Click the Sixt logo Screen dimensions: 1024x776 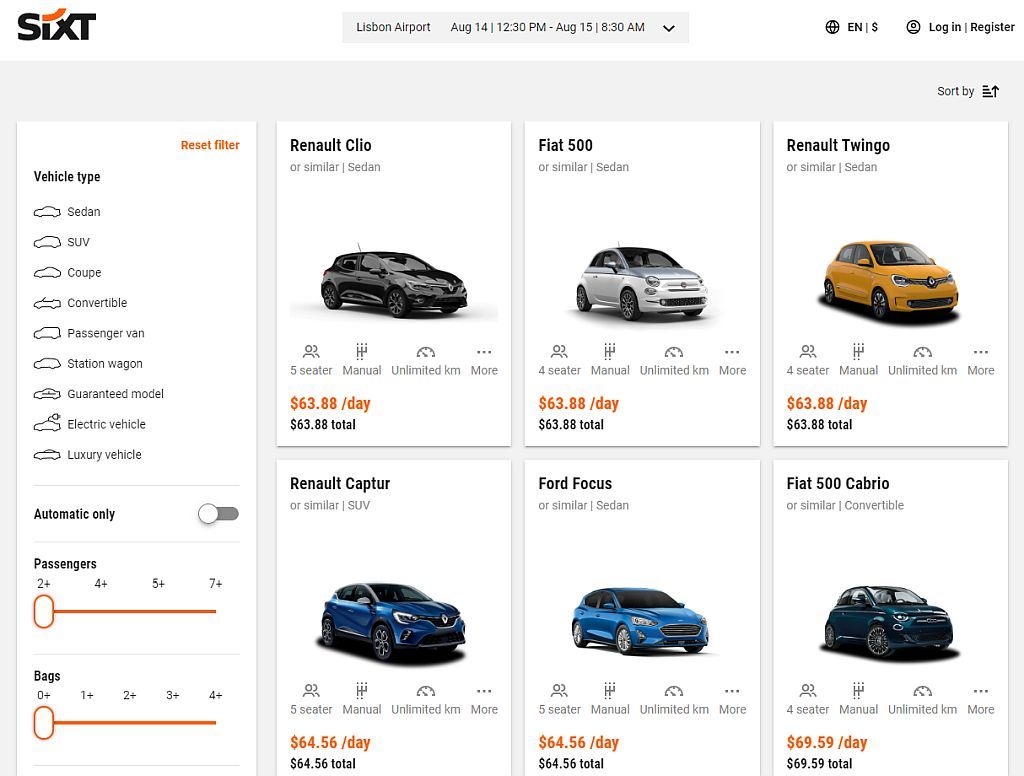click(56, 27)
